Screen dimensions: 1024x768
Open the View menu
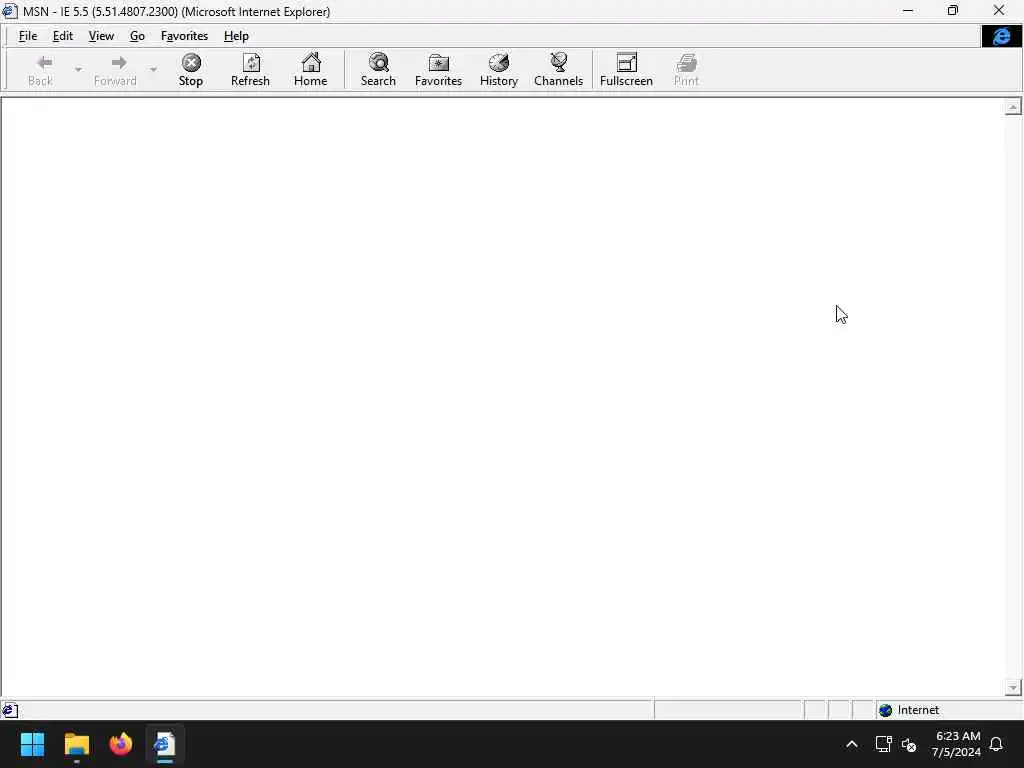(101, 36)
